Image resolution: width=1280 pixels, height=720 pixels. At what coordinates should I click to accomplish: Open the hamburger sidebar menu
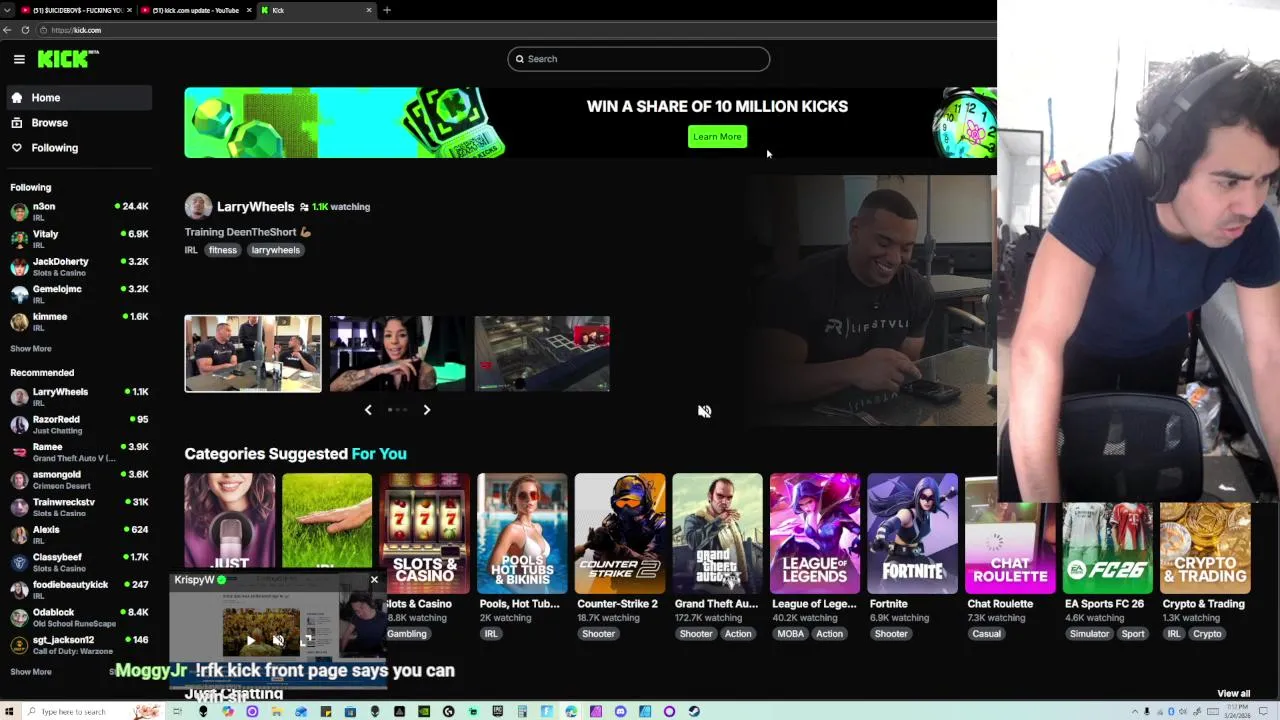coord(19,59)
